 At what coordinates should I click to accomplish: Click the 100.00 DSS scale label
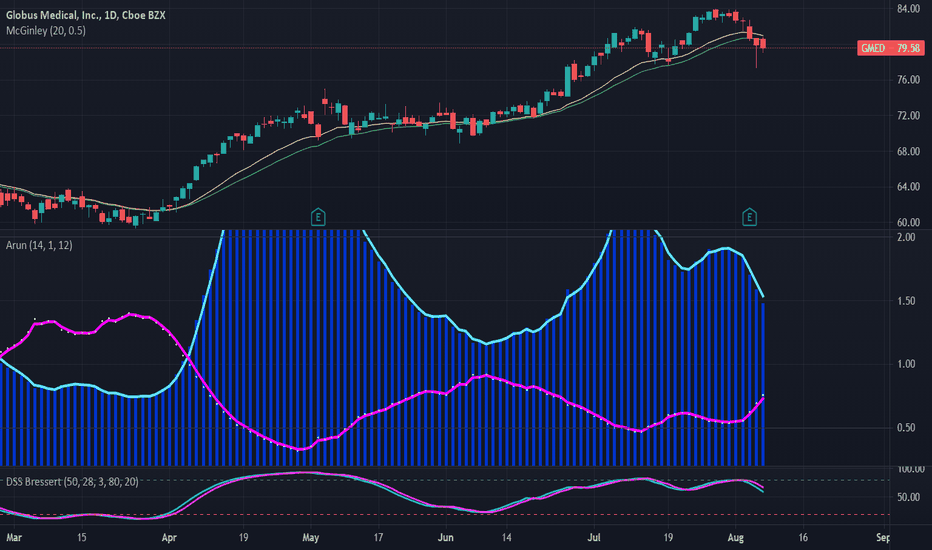pos(910,469)
